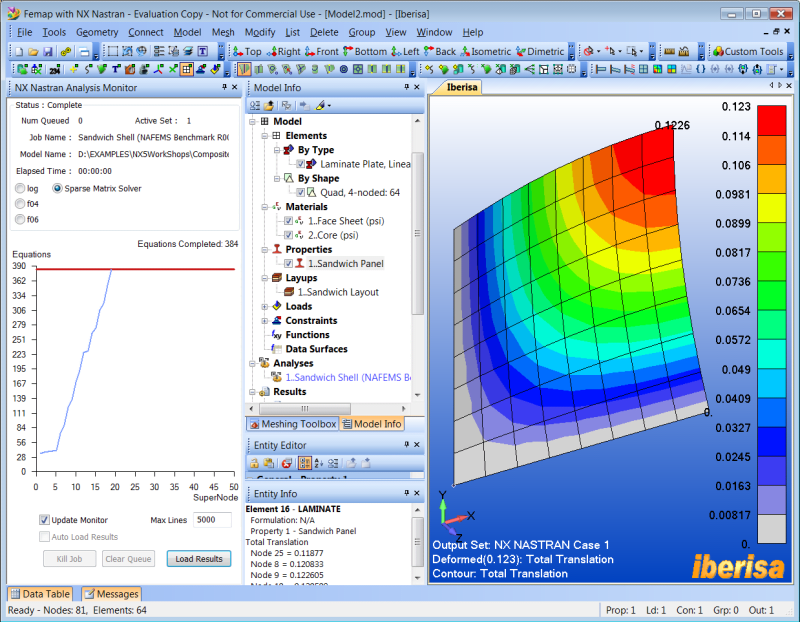This screenshot has height=622, width=800.
Task: Switch to the Front view
Action: 321,52
